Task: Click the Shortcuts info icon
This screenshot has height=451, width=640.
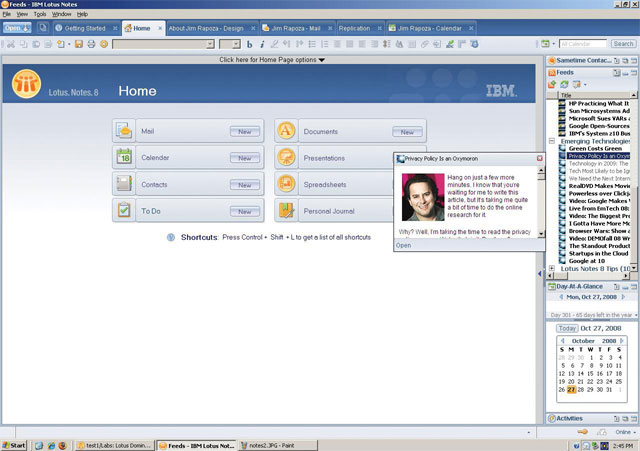Action: click(x=171, y=237)
